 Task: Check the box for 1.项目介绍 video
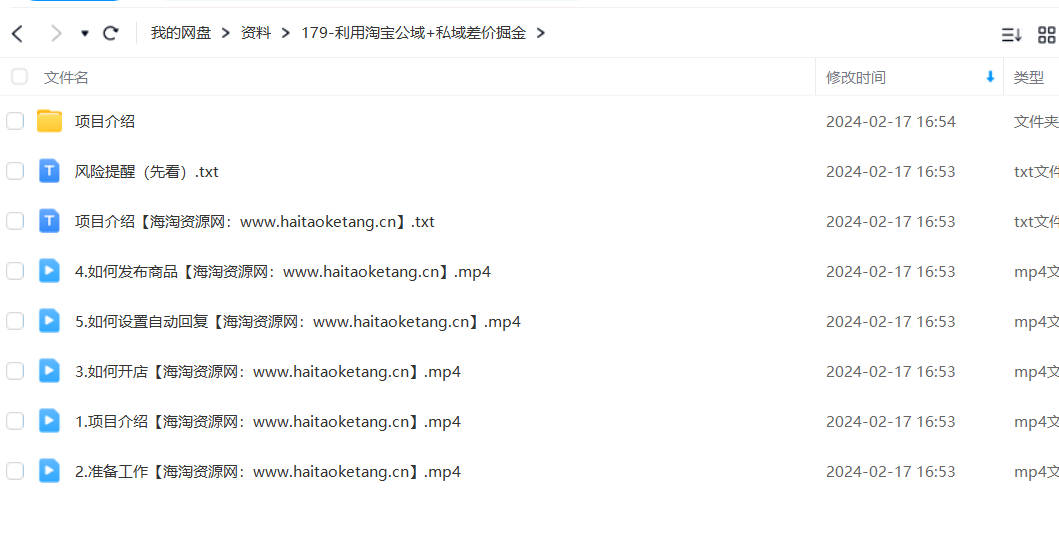click(x=15, y=421)
